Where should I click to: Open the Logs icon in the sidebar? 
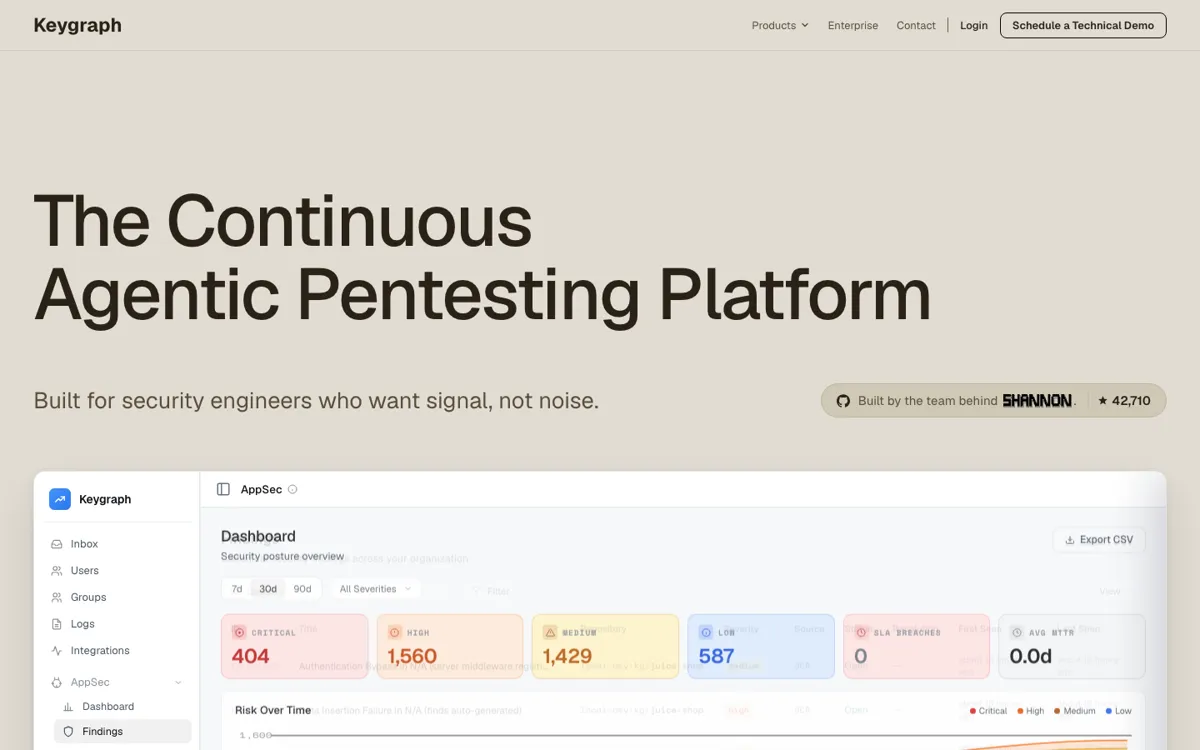[x=57, y=624]
